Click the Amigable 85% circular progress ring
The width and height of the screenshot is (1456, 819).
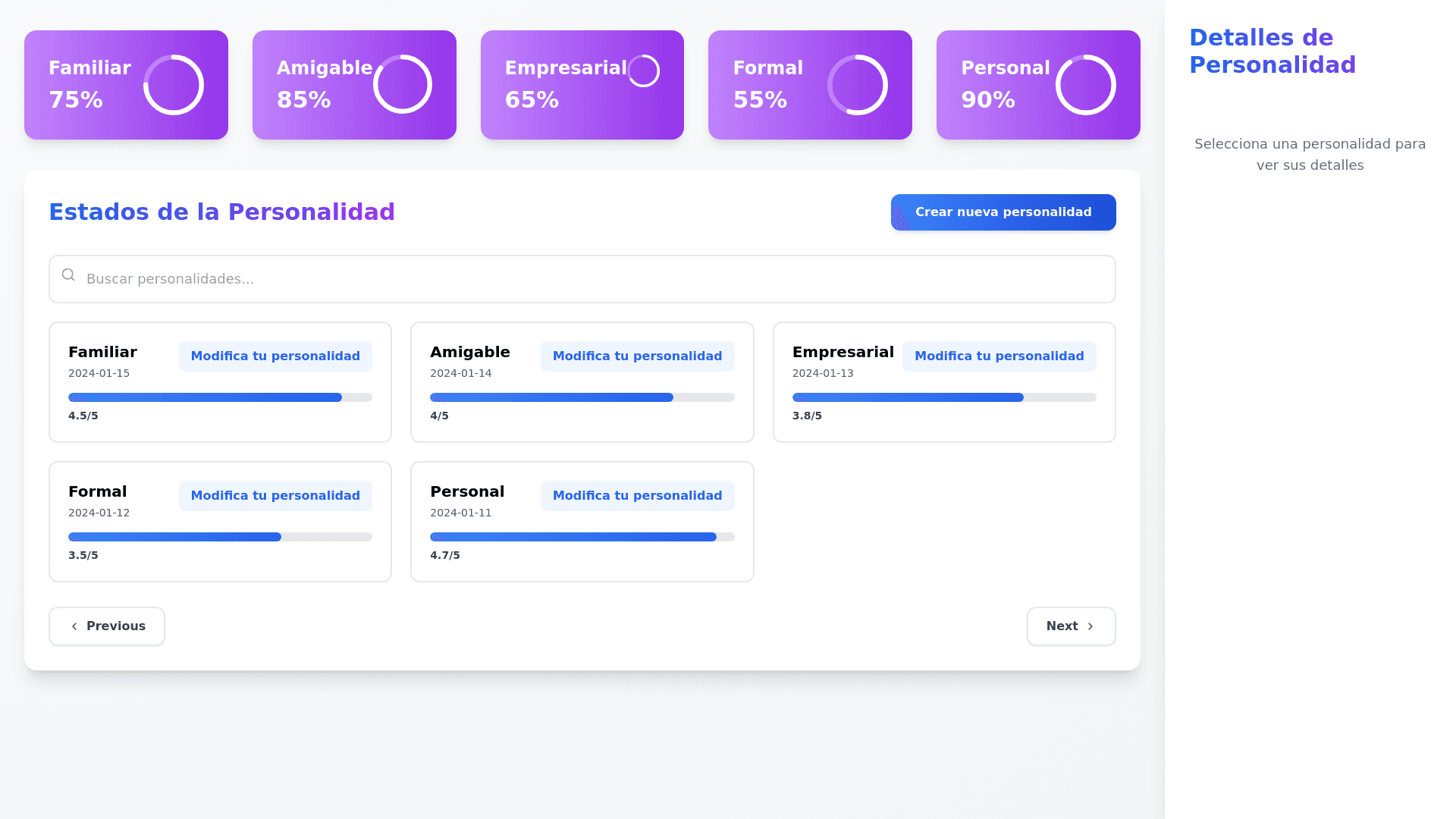pyautogui.click(x=402, y=85)
